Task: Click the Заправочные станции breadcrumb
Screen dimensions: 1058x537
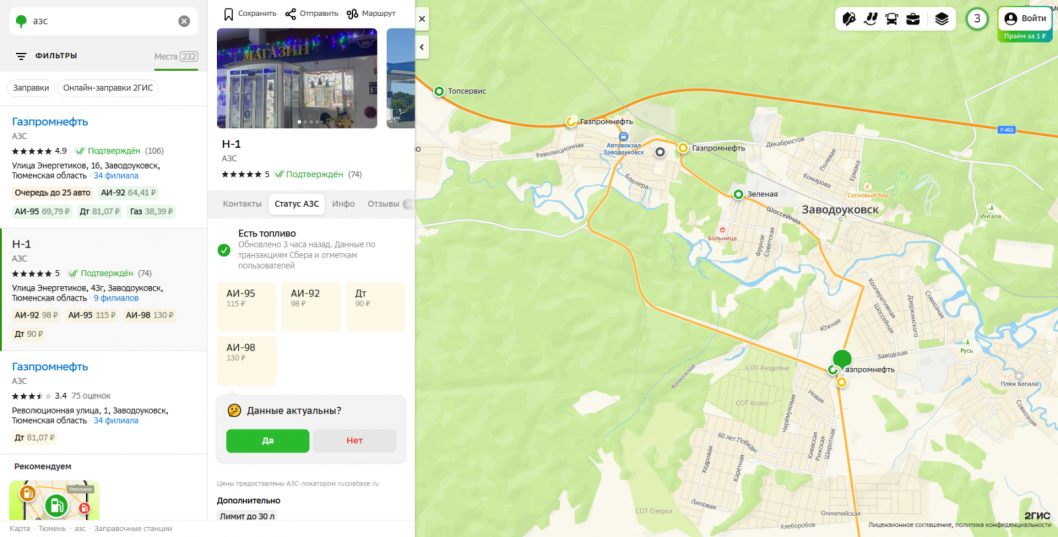Action: [x=133, y=529]
